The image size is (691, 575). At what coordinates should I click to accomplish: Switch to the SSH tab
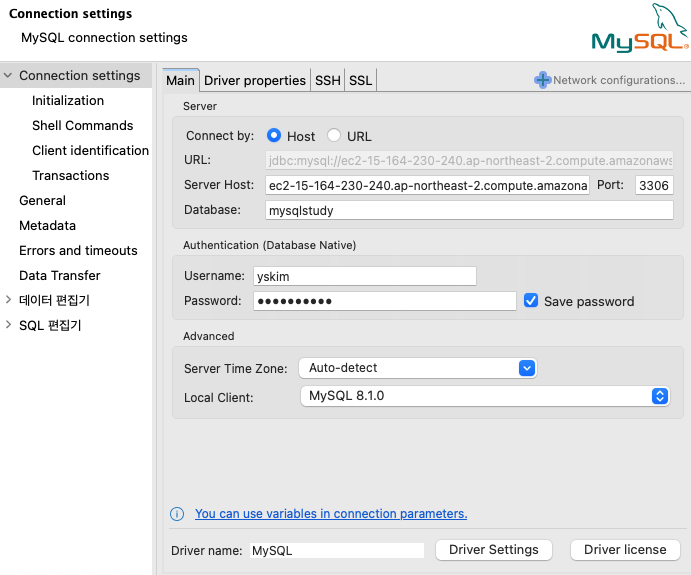click(x=328, y=81)
